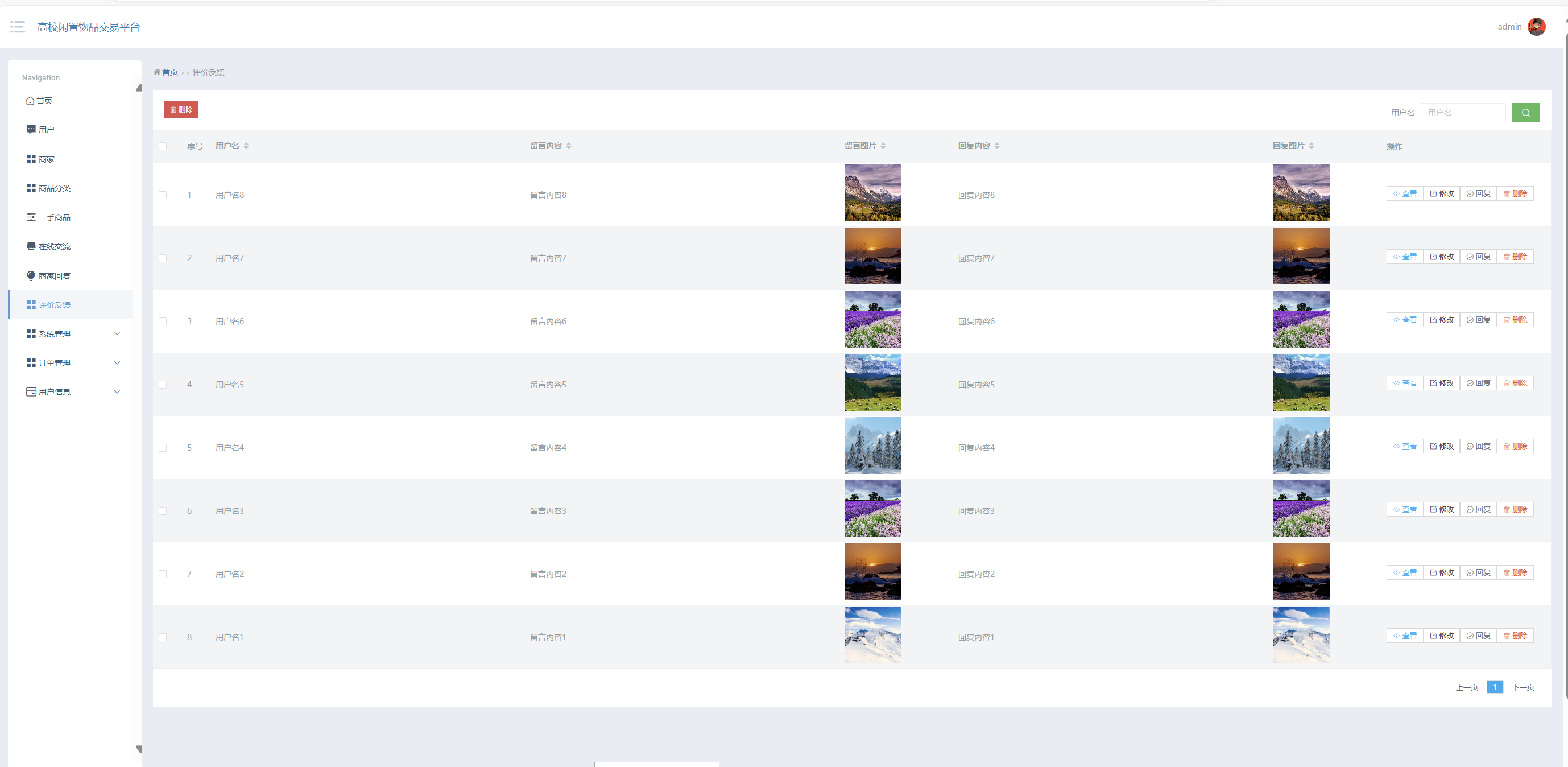Sort by 用户名 column arrows
This screenshot has width=1568, height=767.
pos(246,146)
